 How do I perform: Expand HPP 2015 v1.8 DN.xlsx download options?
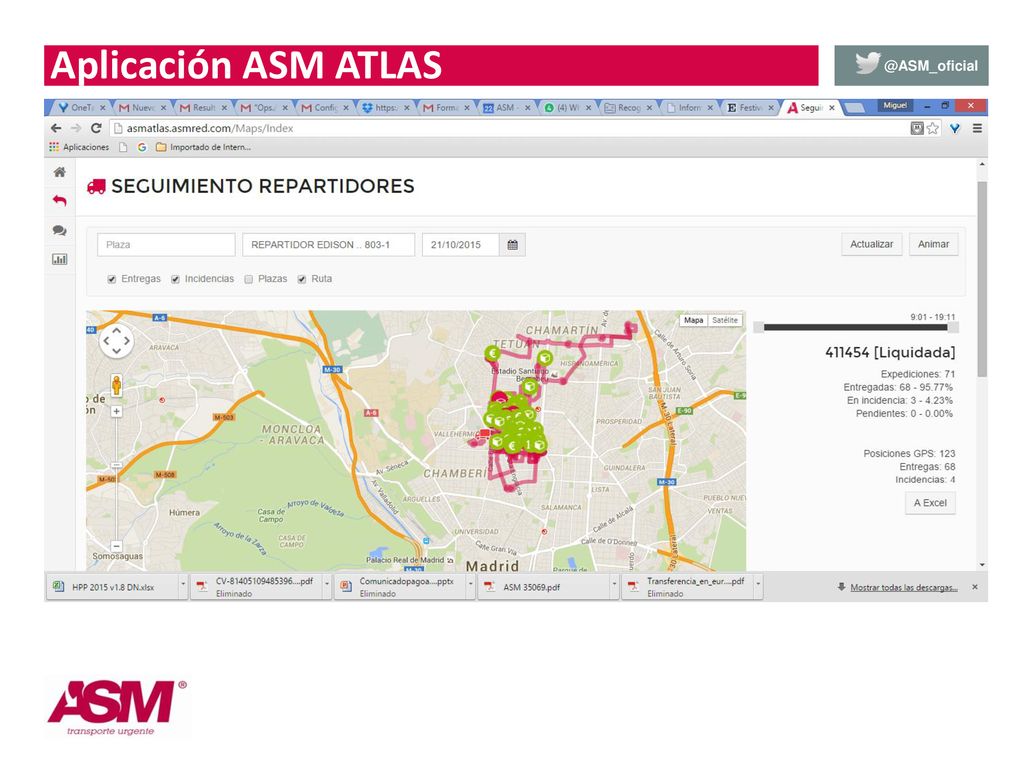(183, 586)
